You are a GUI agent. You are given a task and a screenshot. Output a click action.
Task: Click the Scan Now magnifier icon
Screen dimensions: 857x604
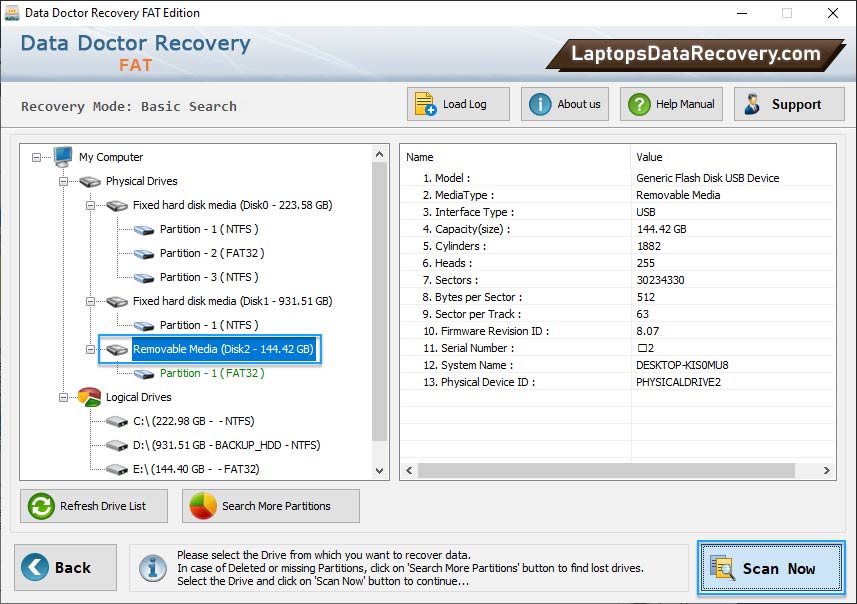pyautogui.click(x=723, y=568)
